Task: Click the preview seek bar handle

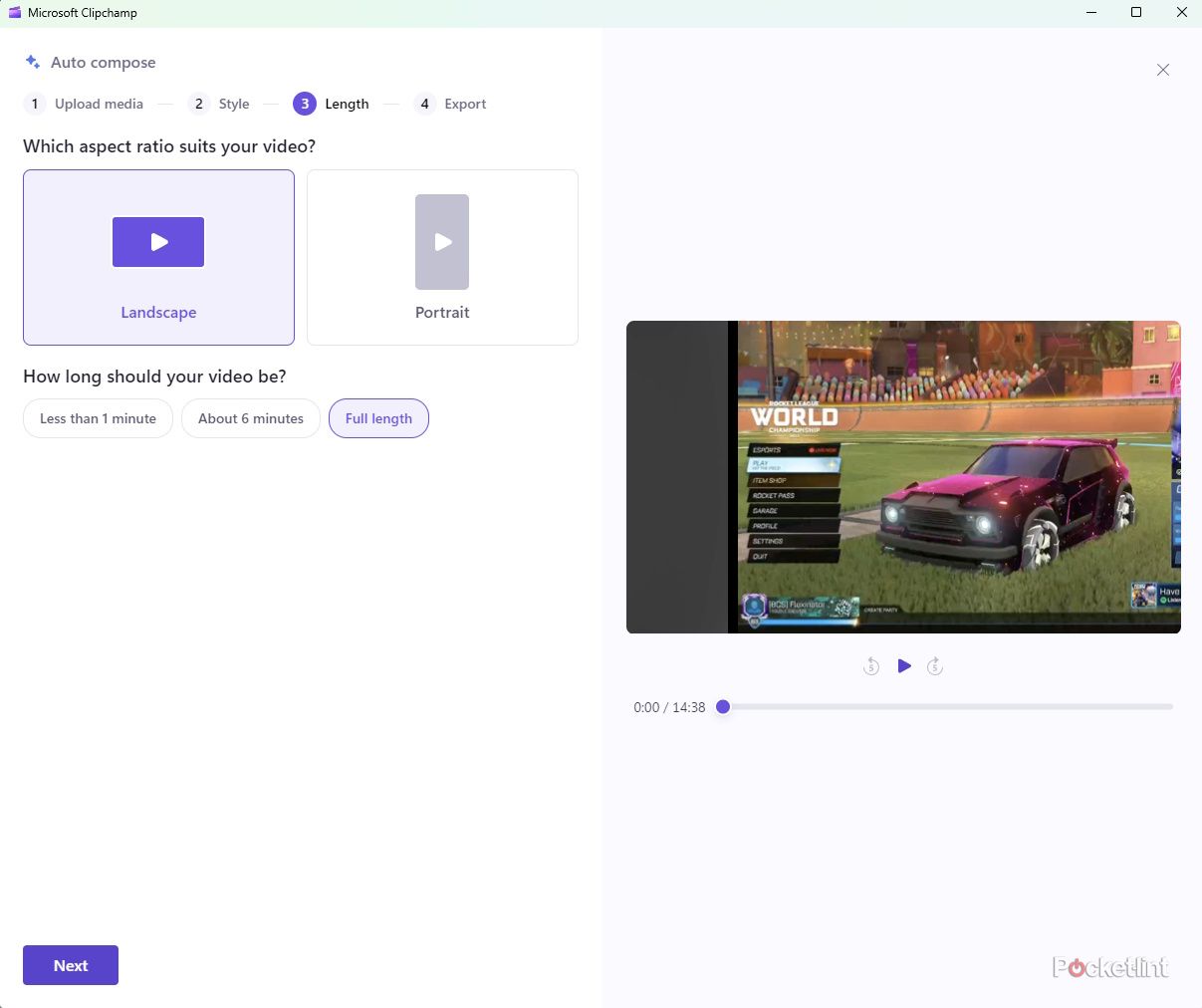Action: point(723,706)
